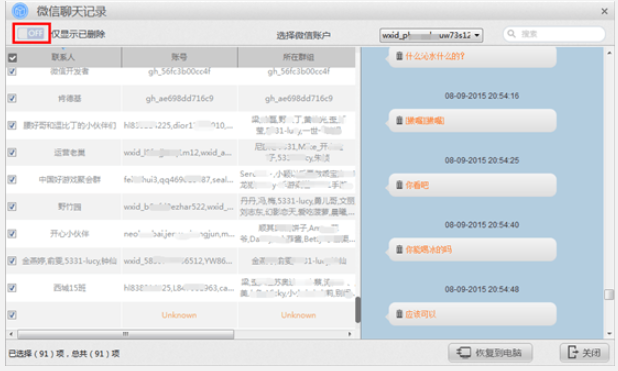Image resolution: width=618 pixels, height=371 pixels.
Task: Click the 恢复到电脑 button
Action: [490, 352]
